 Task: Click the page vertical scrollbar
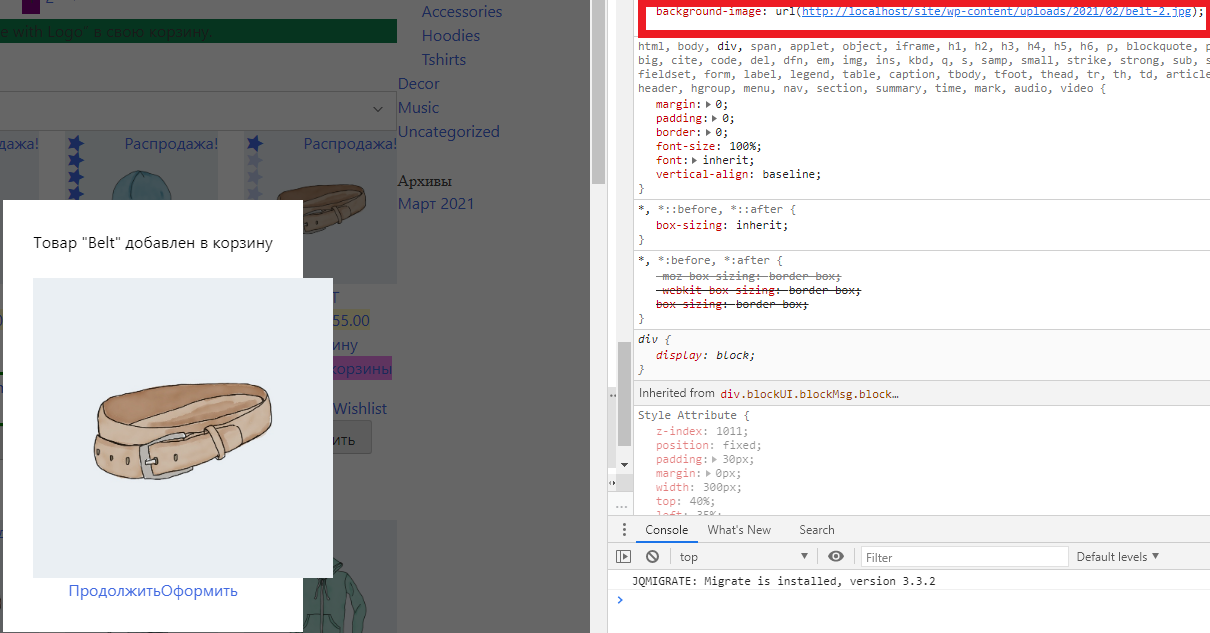coord(598,92)
